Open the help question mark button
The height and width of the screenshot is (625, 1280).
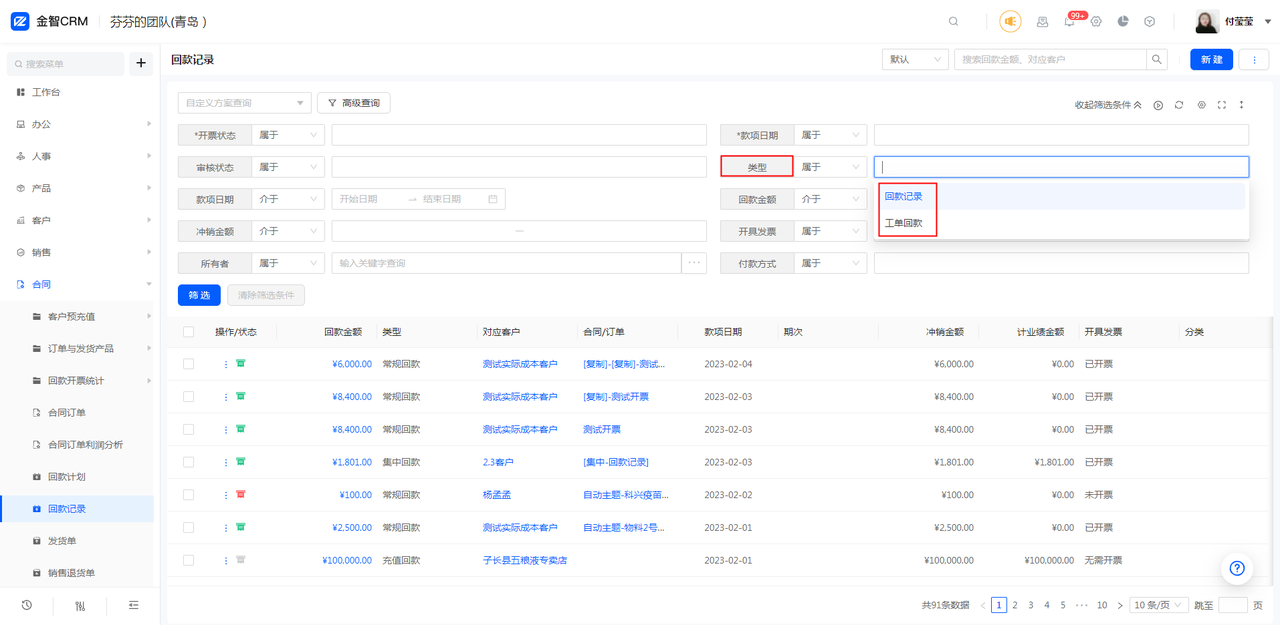[x=1237, y=568]
